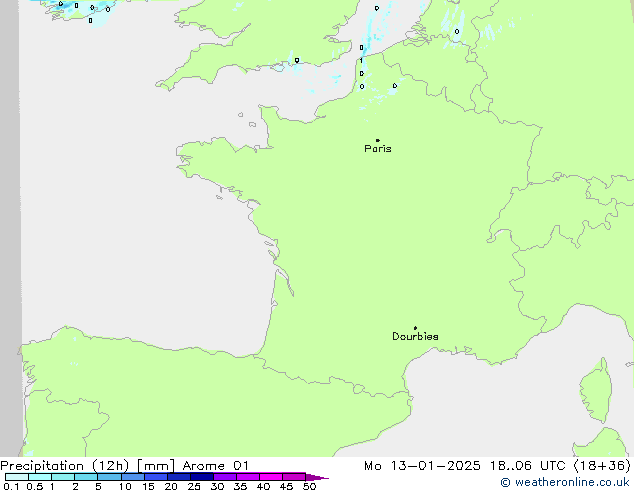Image resolution: width=634 pixels, height=490 pixels.
Task: Click the legend swatch between 2 and 5
Action: coord(86,477)
